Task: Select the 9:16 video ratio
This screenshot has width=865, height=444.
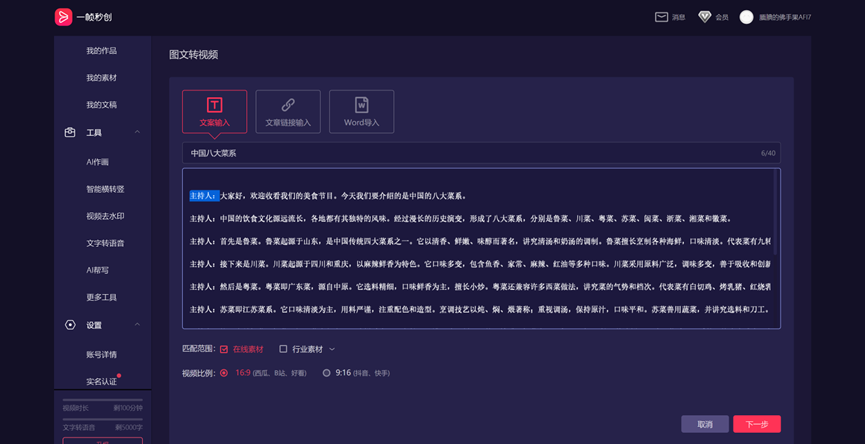Action: click(326, 373)
